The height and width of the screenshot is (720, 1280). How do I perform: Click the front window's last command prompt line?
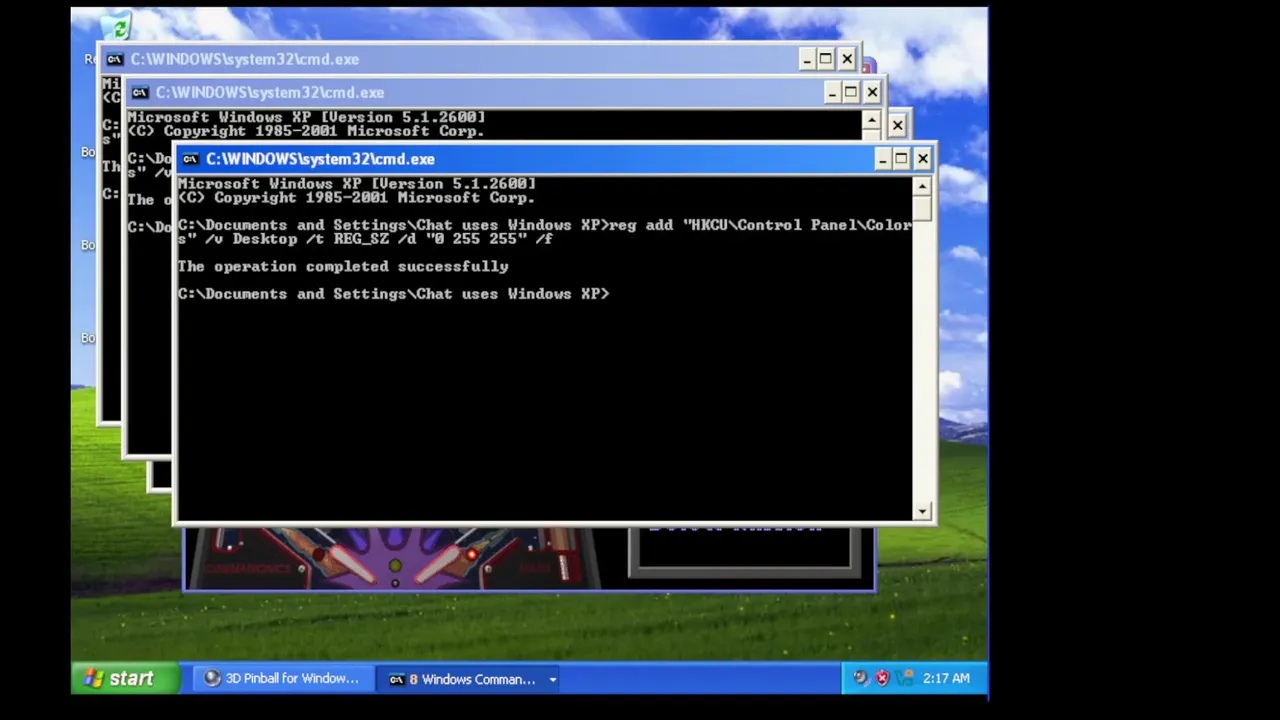(394, 294)
